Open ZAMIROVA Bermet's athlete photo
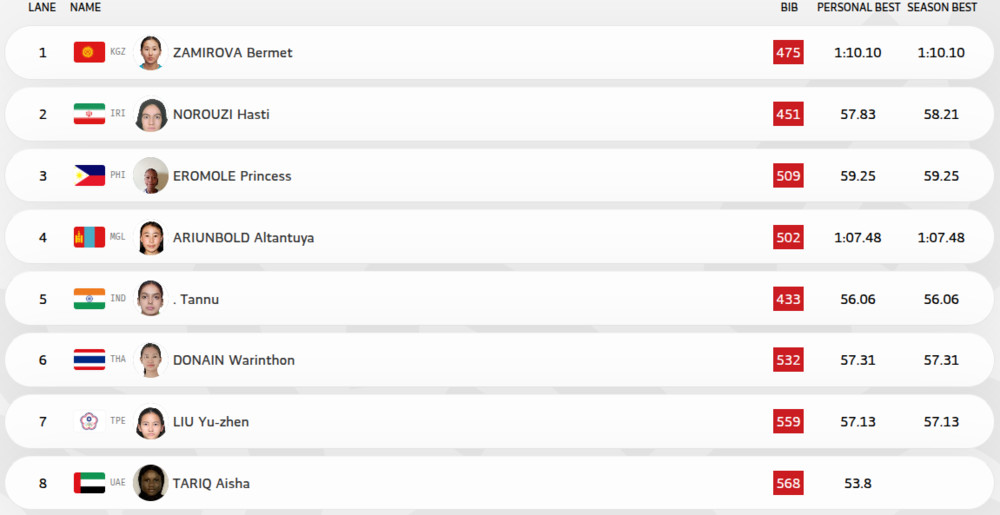The image size is (1000, 515). [x=151, y=52]
